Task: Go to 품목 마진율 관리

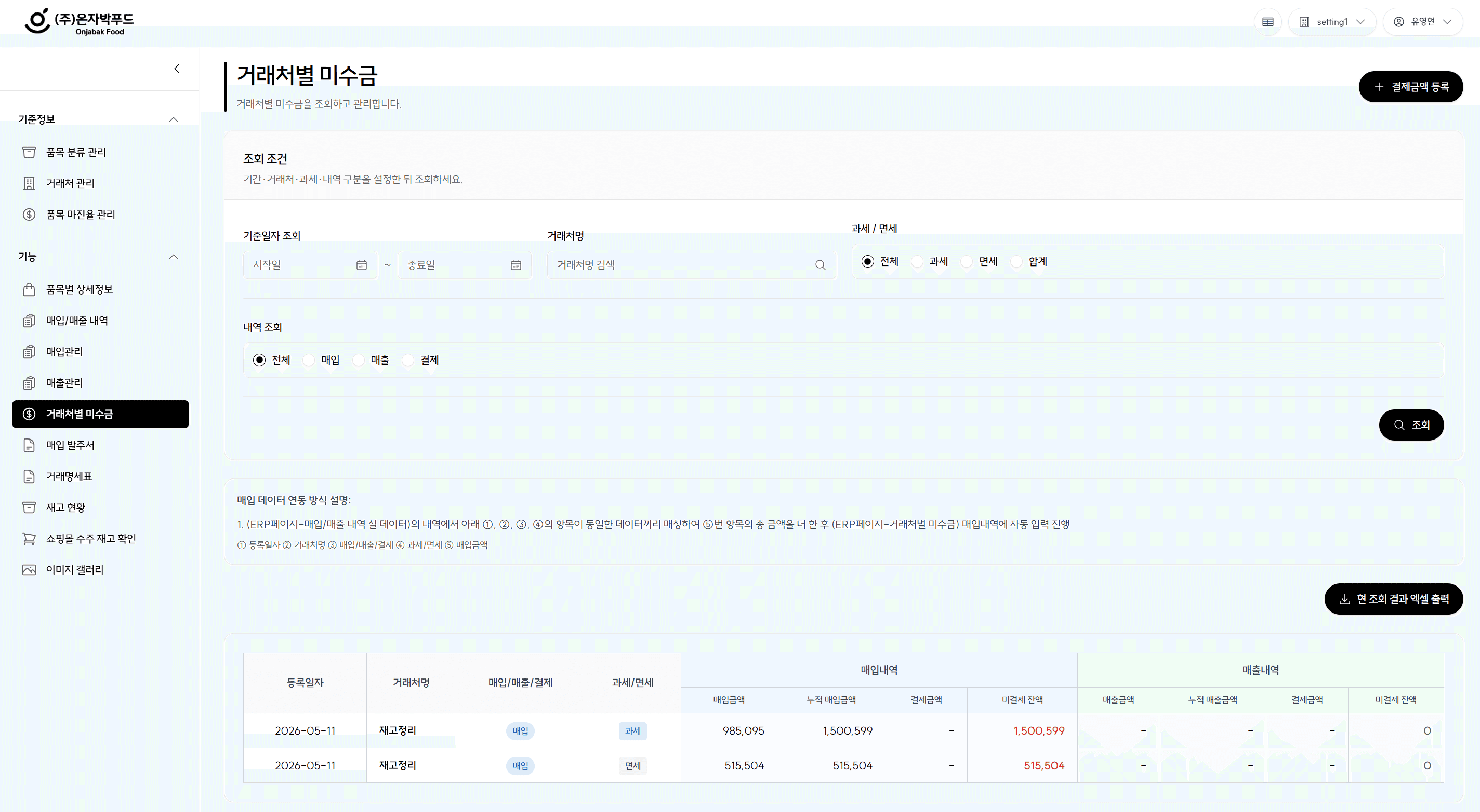Action: pos(100,215)
